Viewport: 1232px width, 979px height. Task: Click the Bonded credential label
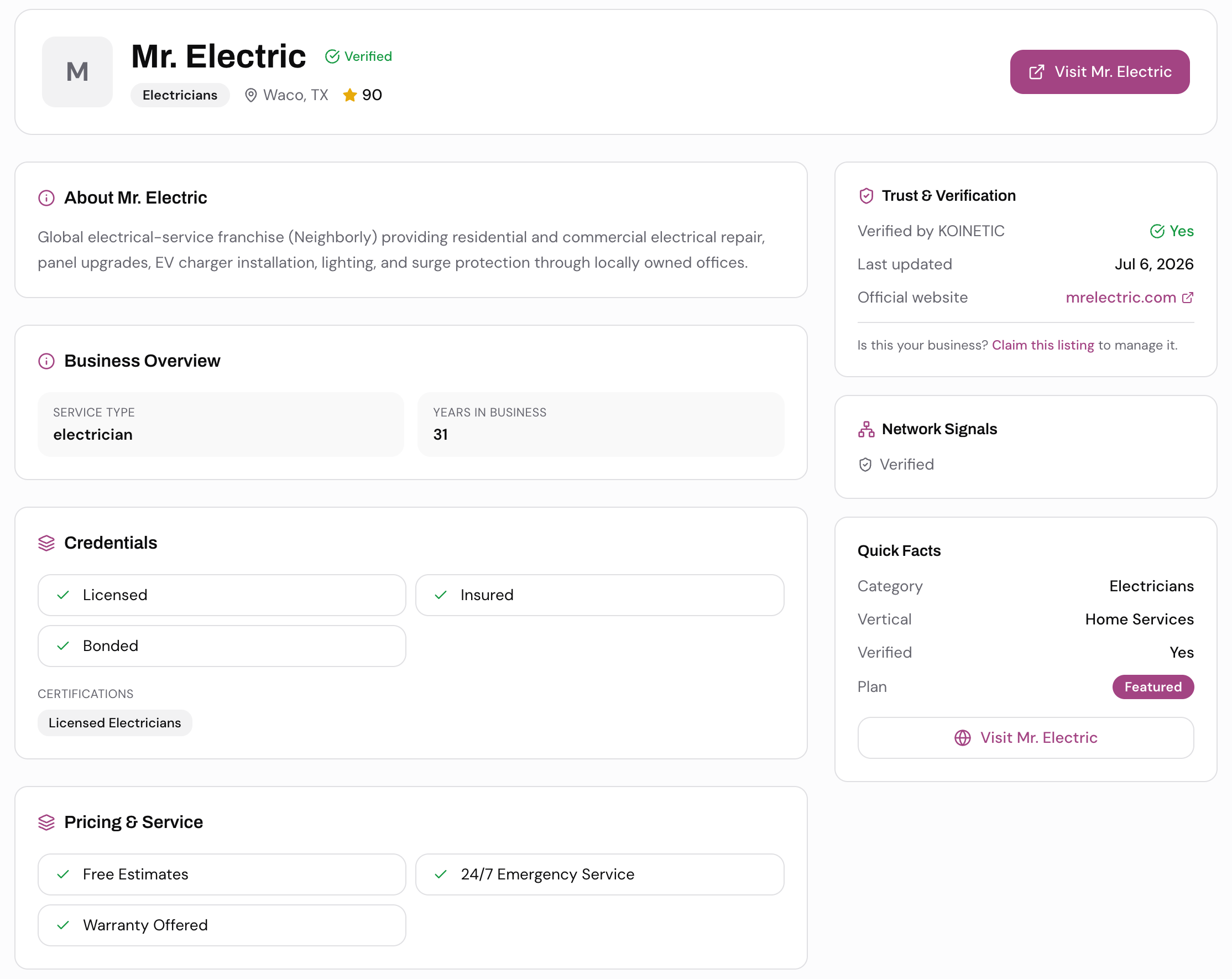tap(110, 646)
